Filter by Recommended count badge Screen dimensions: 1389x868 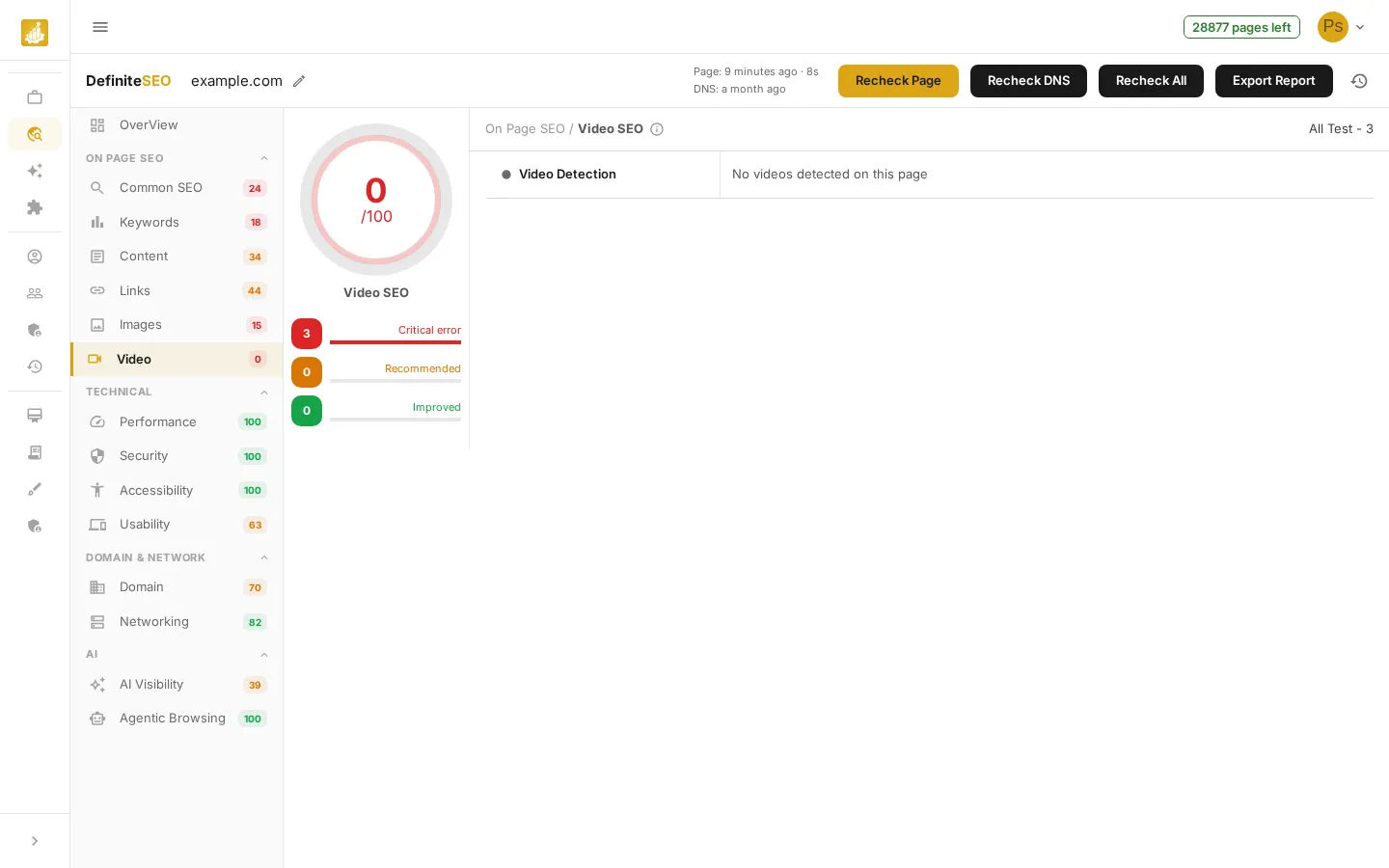click(x=307, y=372)
